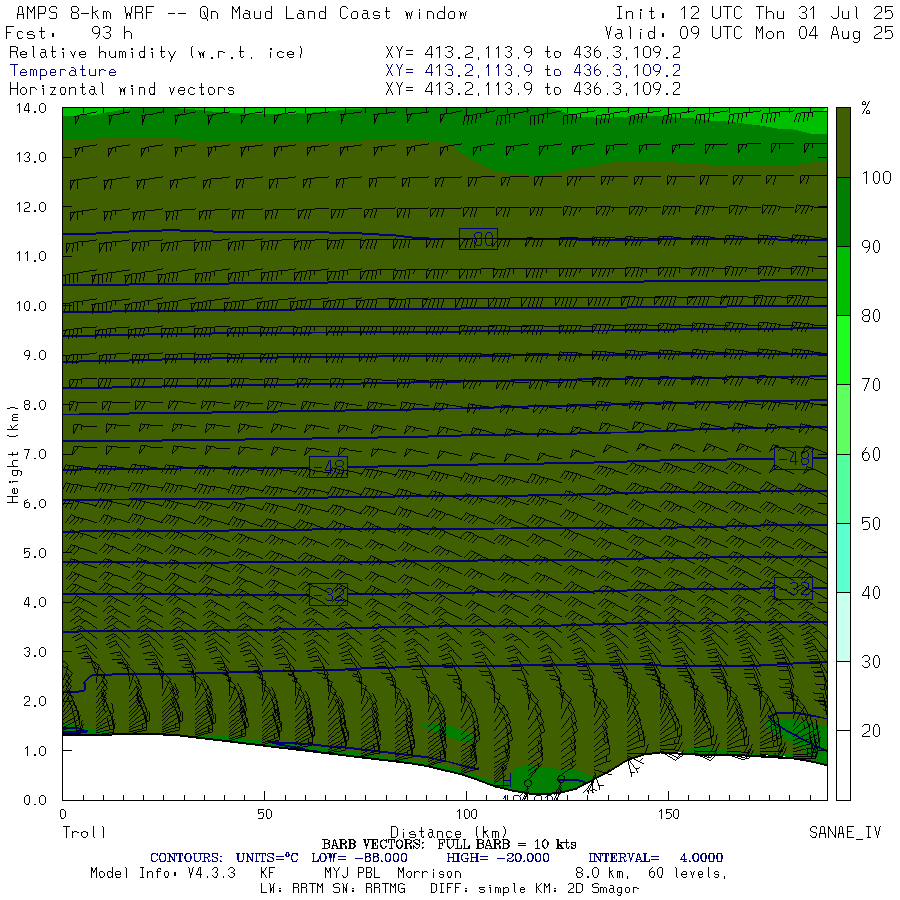Click the "INTERVAL= 4.0000" contour value
Screen dimensions: 900x900
pos(655,858)
